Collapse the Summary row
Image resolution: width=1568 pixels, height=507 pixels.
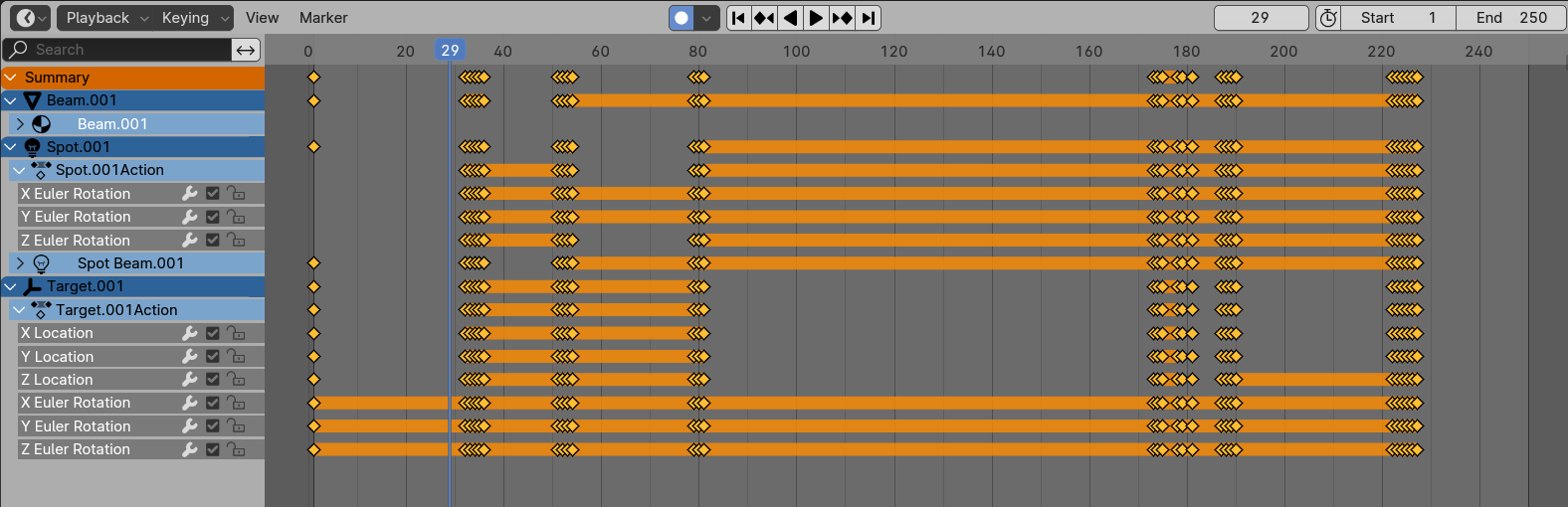11,78
